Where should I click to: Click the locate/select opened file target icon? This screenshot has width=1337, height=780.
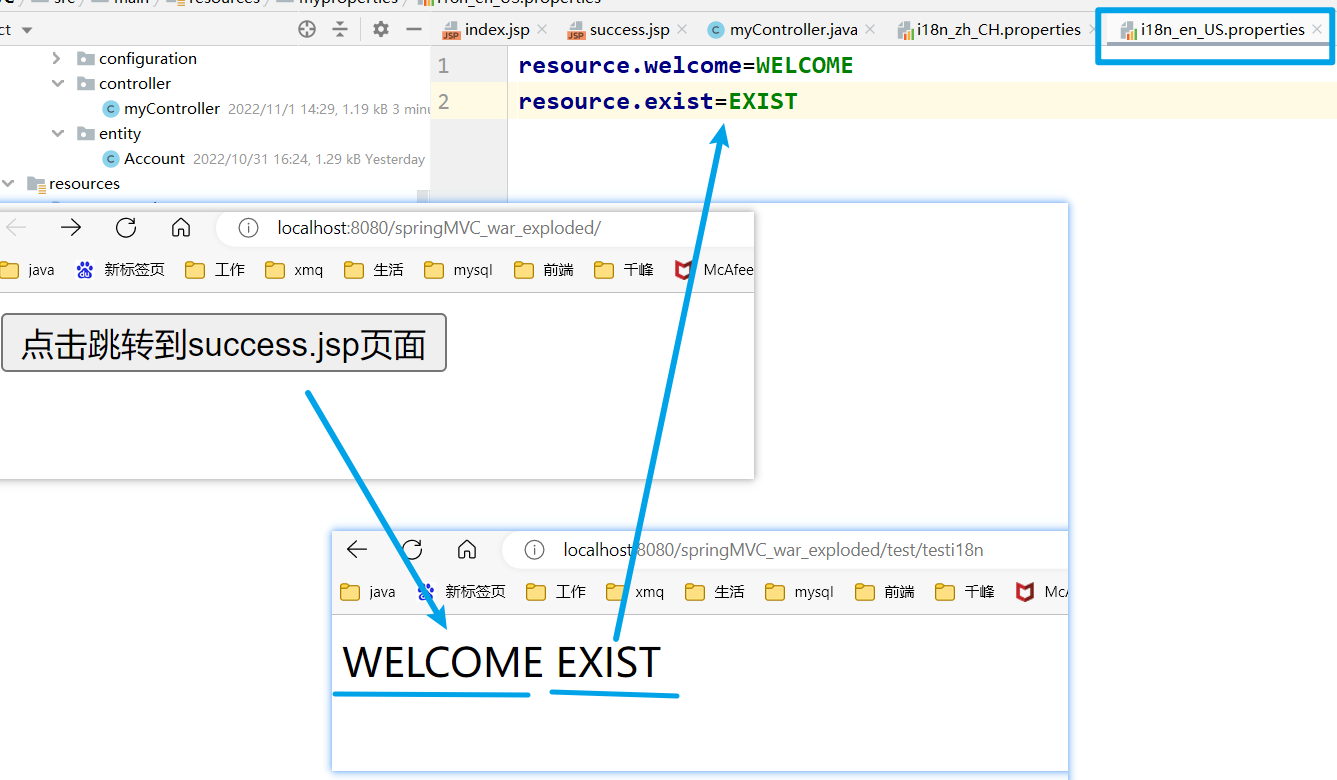coord(307,30)
